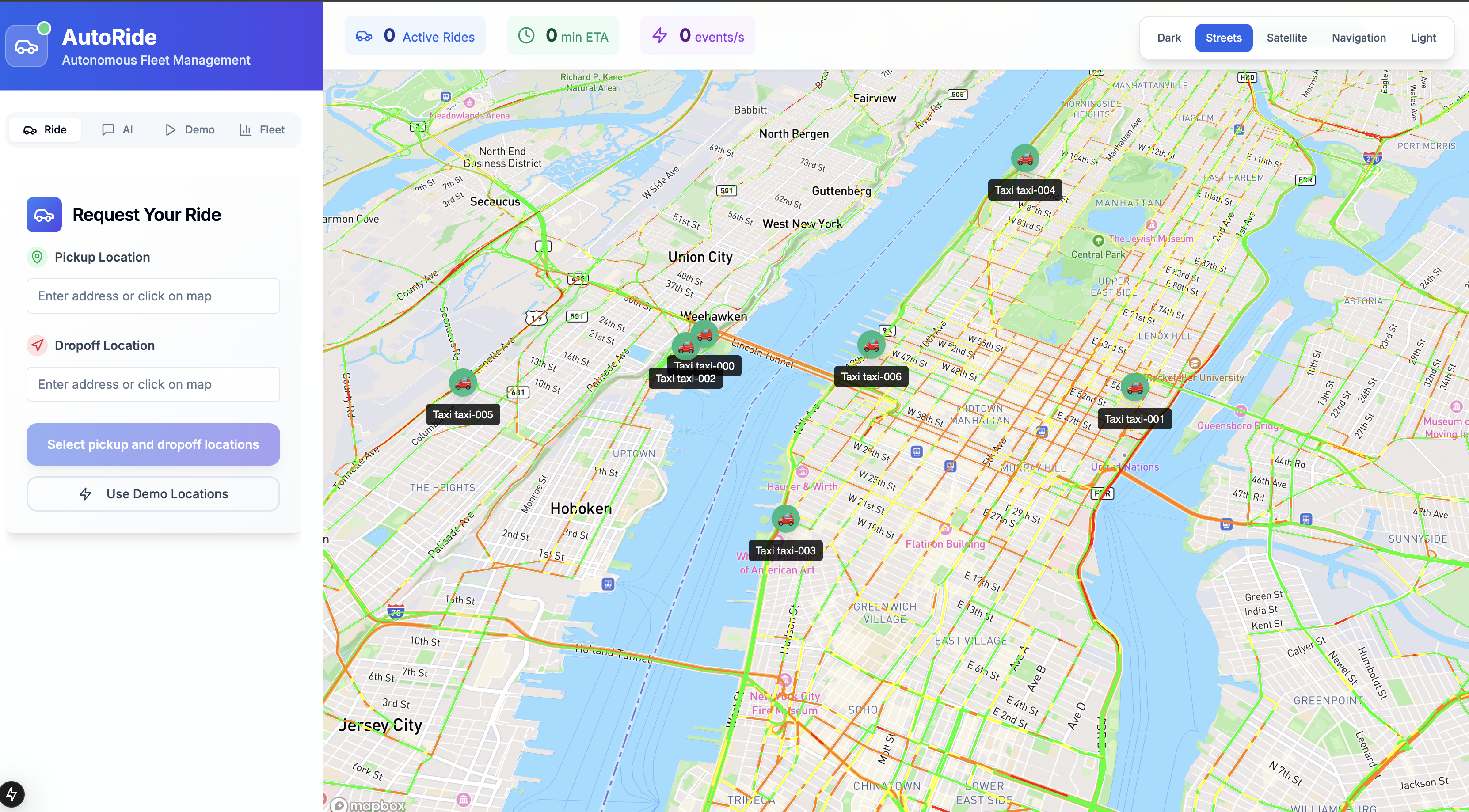Click the lightning icon in bottom-left corner
The height and width of the screenshot is (812, 1469).
[x=12, y=793]
